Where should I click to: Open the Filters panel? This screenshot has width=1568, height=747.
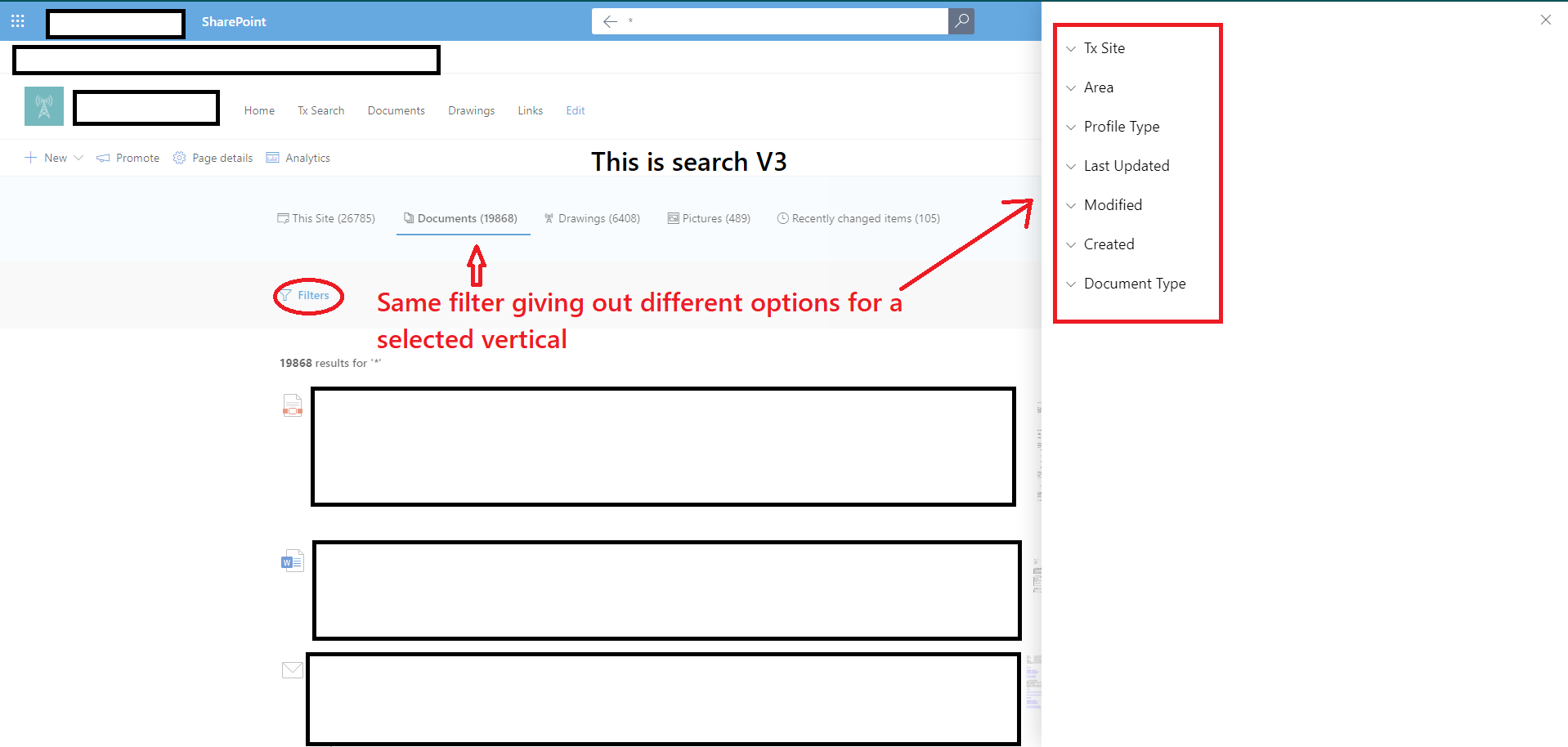[x=307, y=295]
